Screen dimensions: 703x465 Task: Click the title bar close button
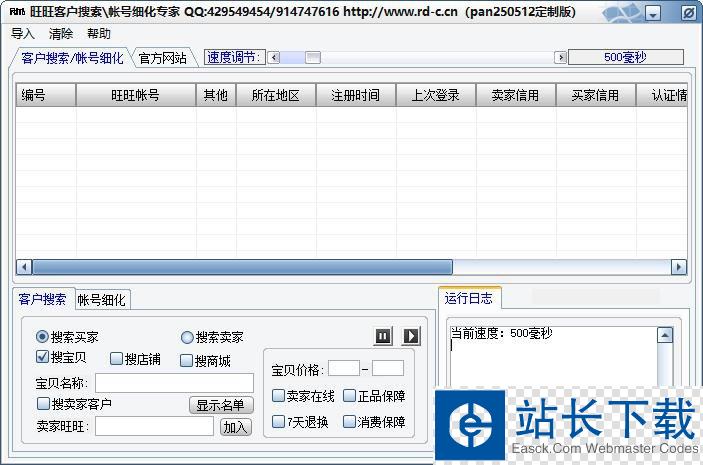click(x=688, y=13)
